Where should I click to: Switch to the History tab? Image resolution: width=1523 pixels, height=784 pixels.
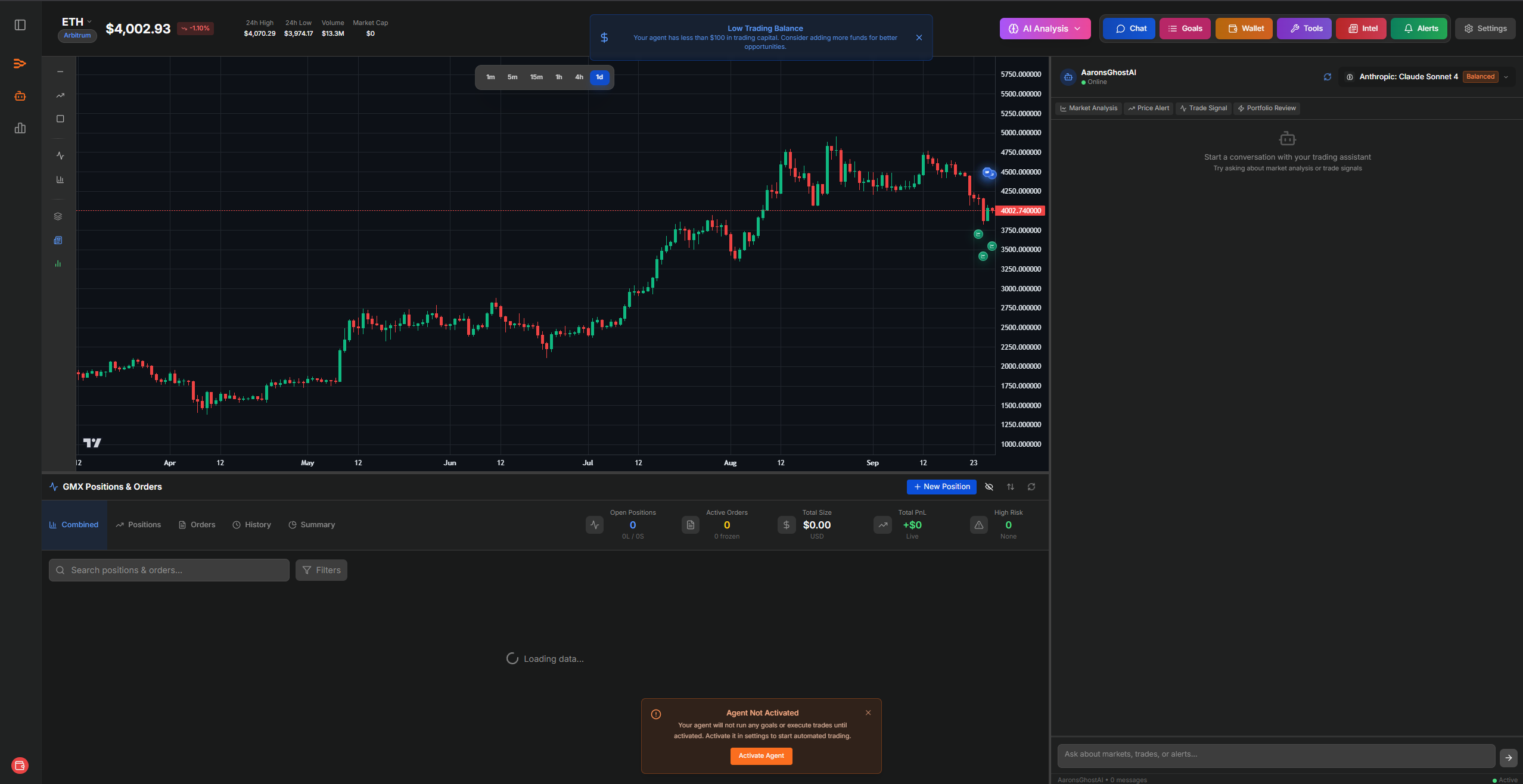click(251, 525)
